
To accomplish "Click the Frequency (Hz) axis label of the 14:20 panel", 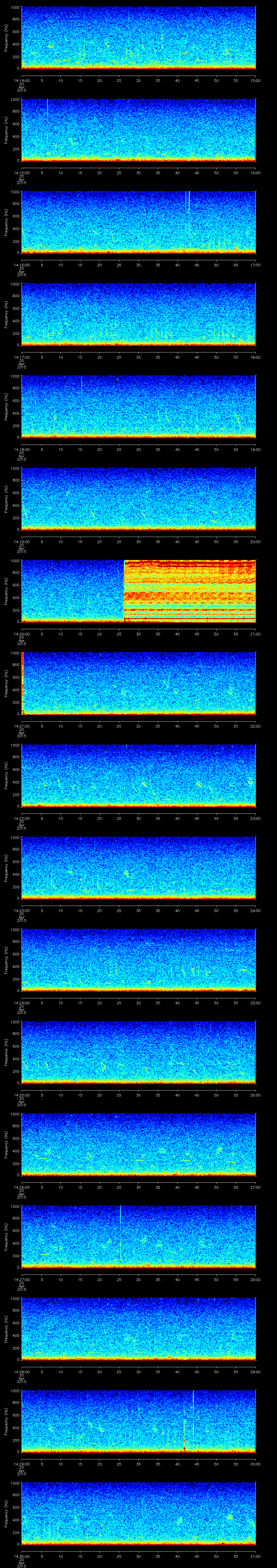I will point(6,591).
